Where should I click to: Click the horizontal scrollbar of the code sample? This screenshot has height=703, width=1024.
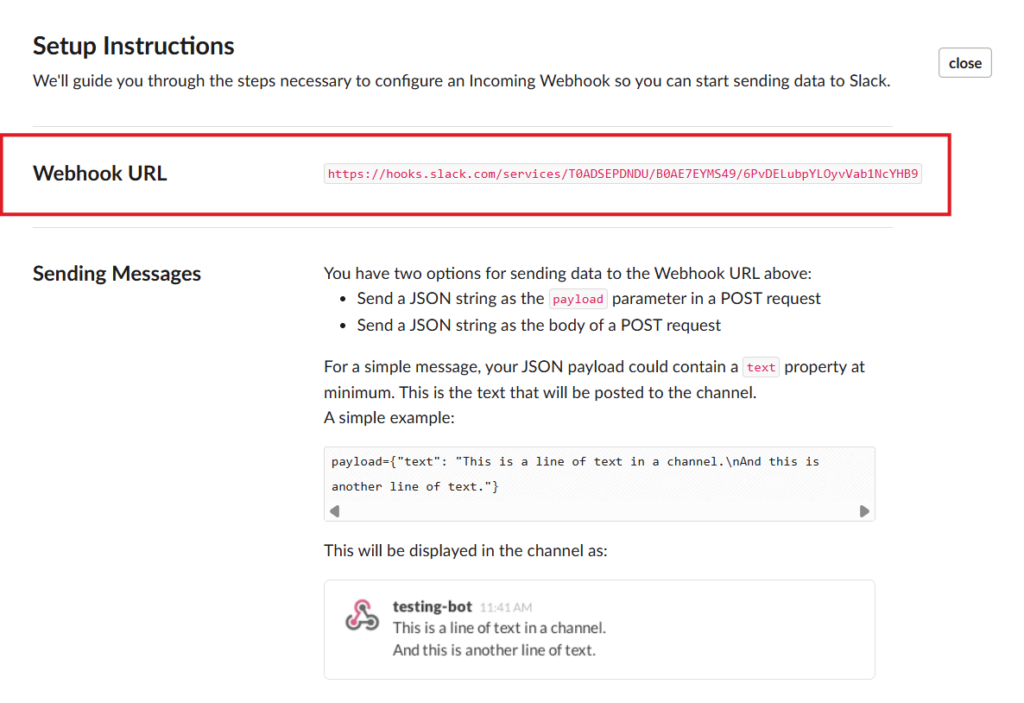point(599,510)
